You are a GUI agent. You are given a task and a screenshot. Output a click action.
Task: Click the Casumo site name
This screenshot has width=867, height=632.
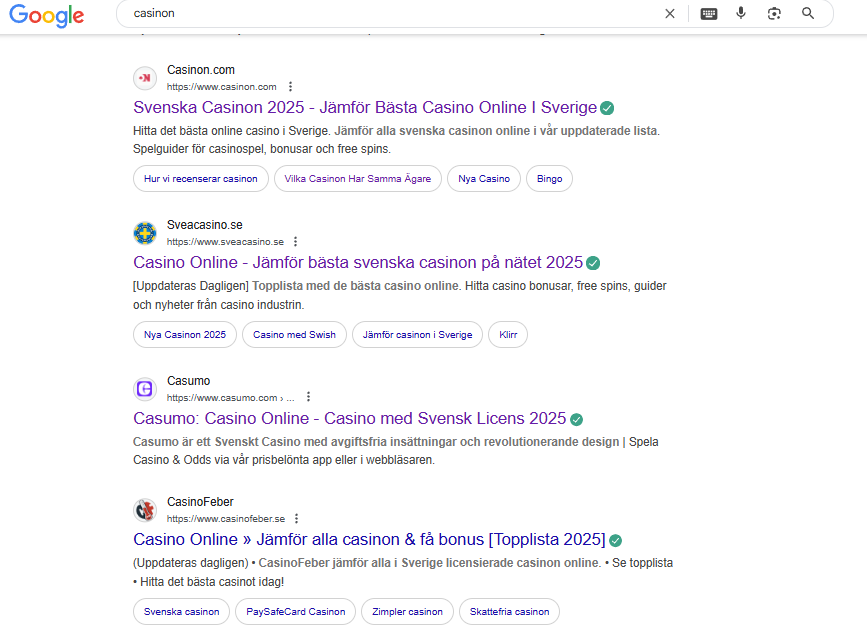(189, 380)
